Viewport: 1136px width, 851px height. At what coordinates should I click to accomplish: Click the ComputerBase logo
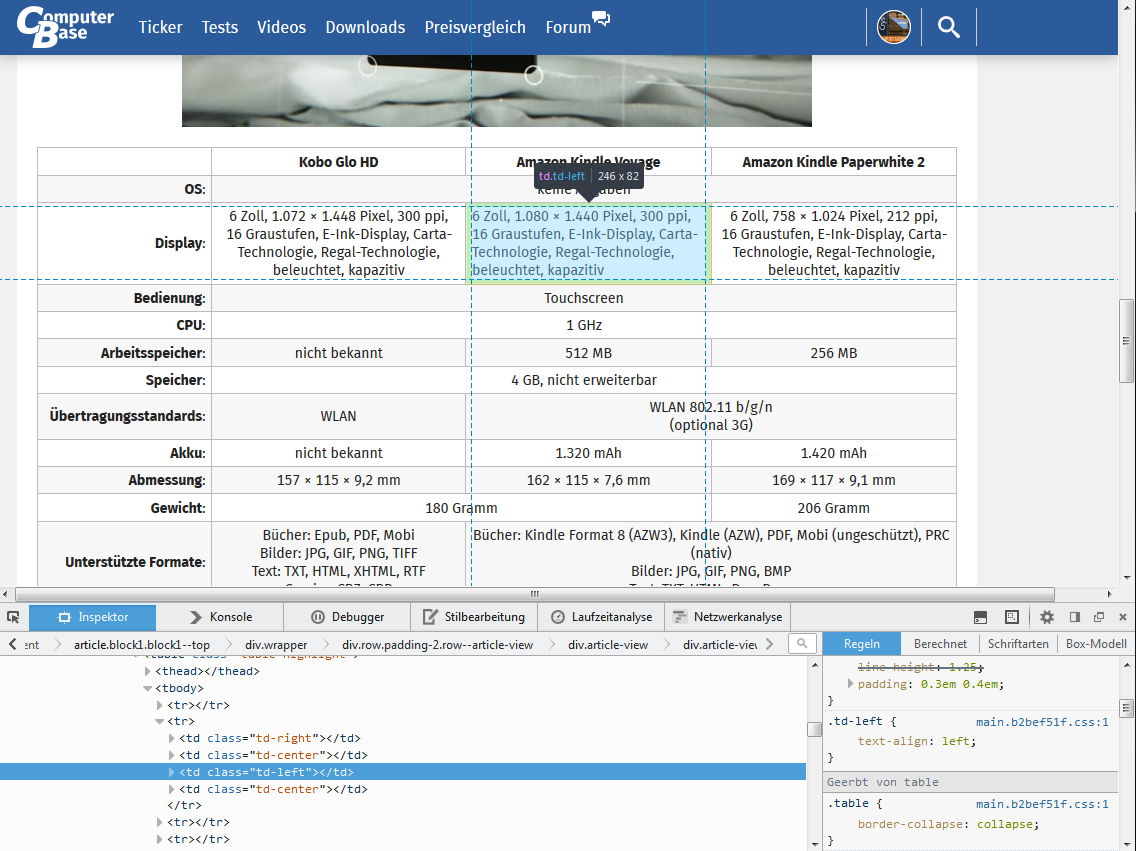[65, 27]
